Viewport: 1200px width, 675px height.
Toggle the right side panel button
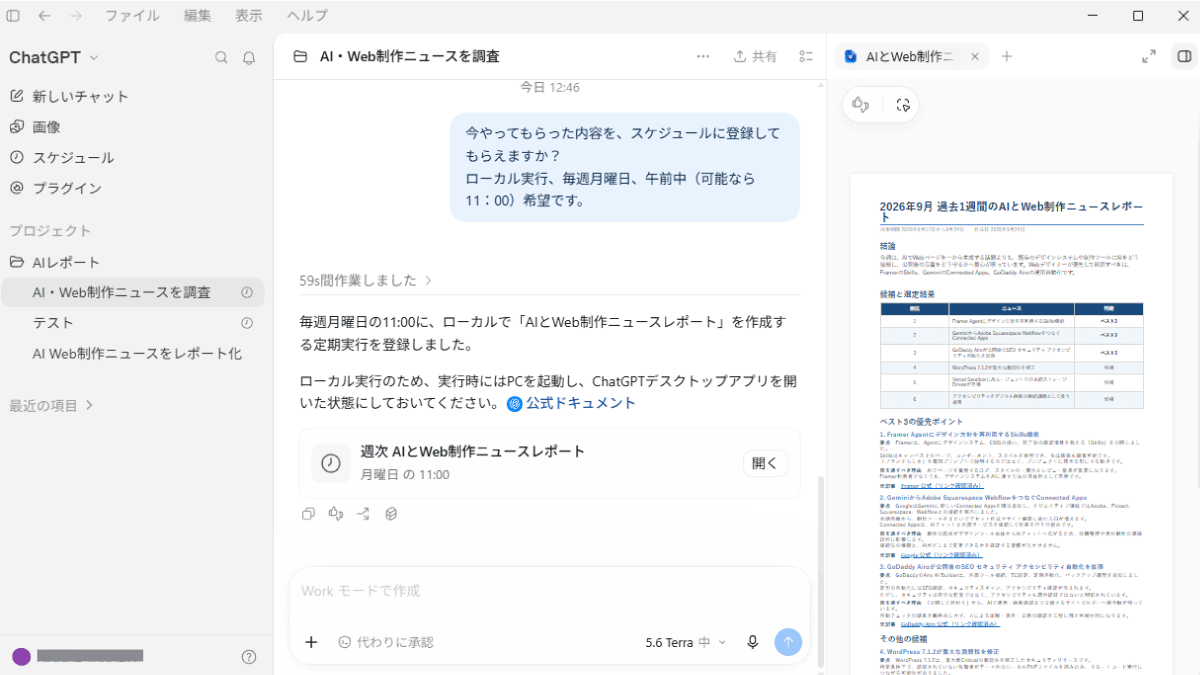click(1184, 56)
